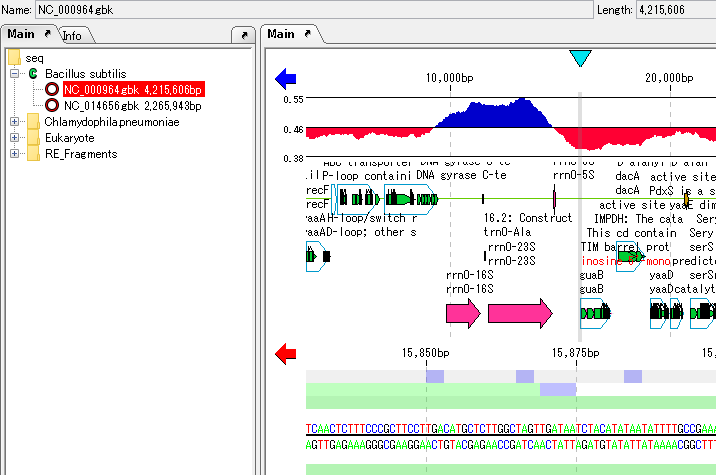Click the IMPDH: The cata label

tap(638, 219)
